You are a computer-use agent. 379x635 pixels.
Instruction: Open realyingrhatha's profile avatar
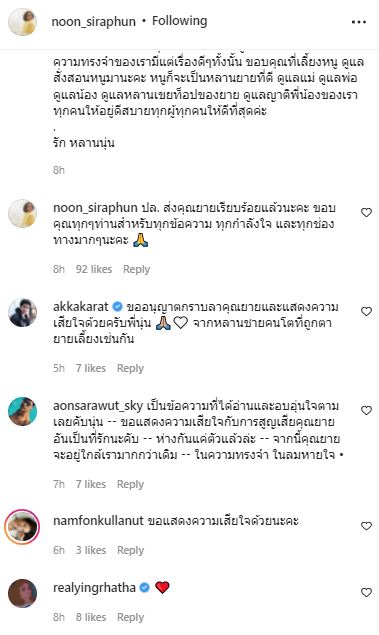tap(23, 593)
